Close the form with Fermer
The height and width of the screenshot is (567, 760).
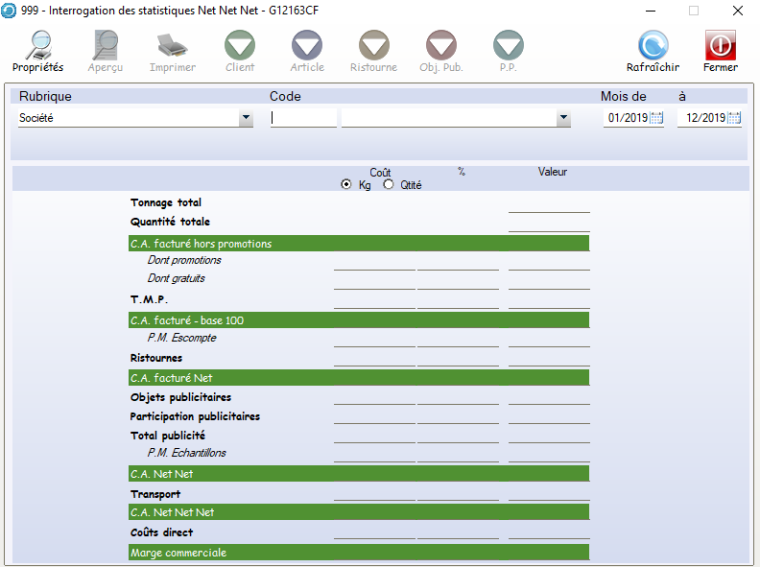tap(720, 46)
